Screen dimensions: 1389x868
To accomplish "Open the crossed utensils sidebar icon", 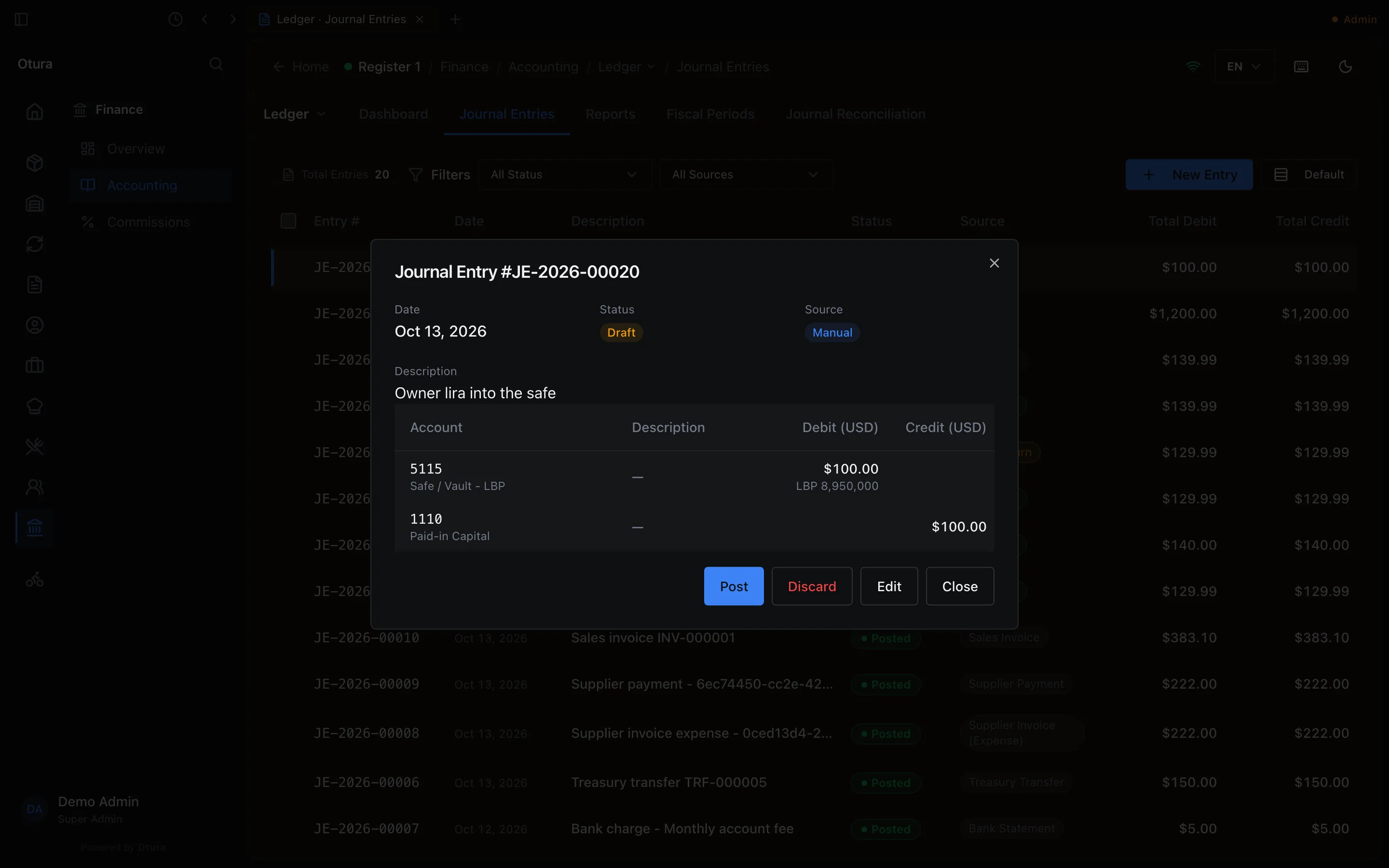I will coord(34,447).
